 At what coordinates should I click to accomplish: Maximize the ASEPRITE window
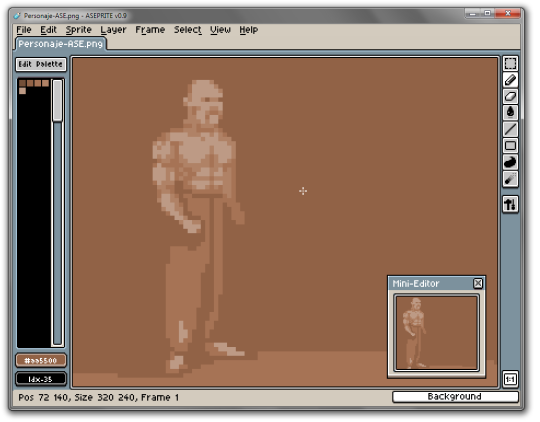pyautogui.click(x=487, y=13)
